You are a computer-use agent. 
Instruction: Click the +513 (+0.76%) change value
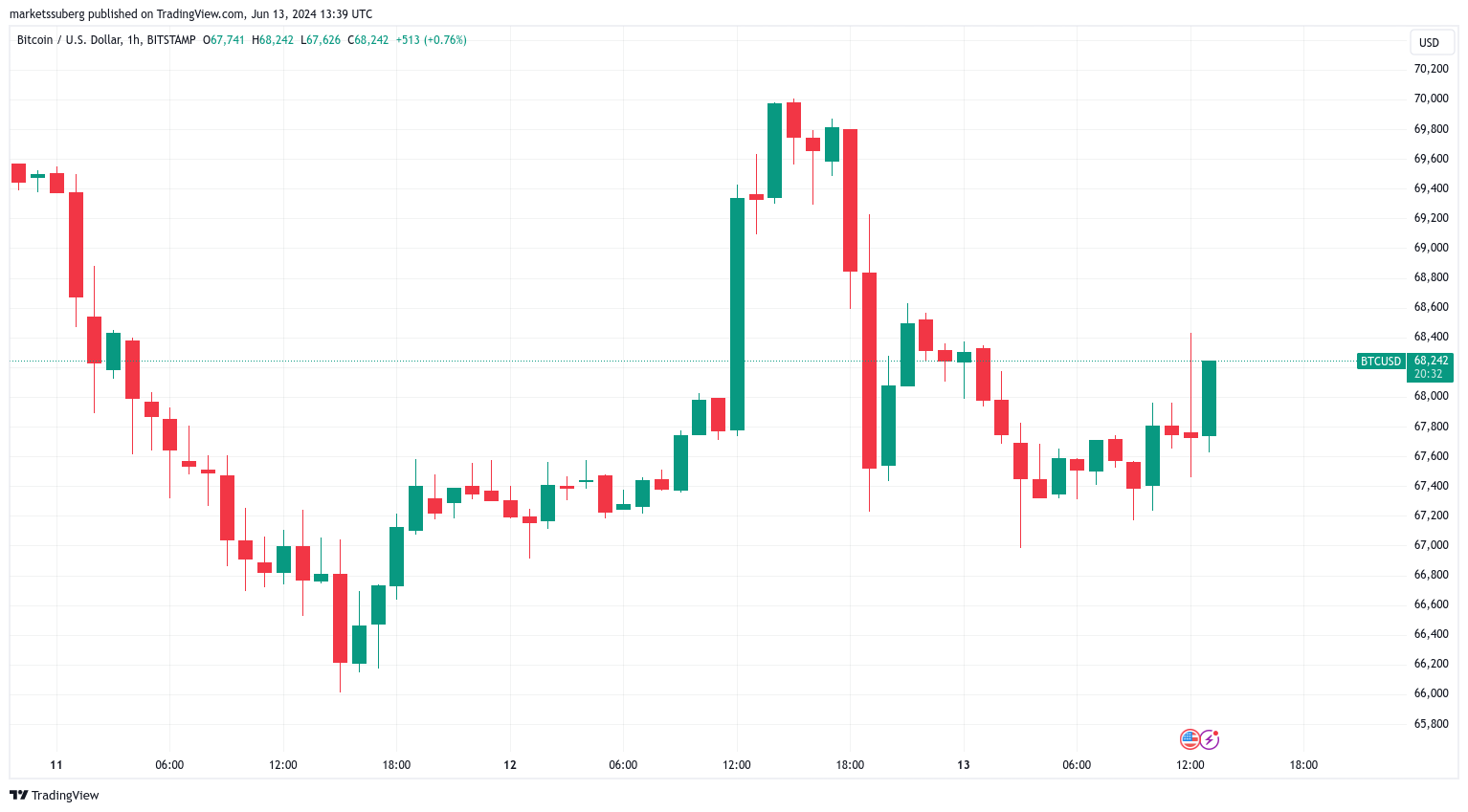(431, 40)
